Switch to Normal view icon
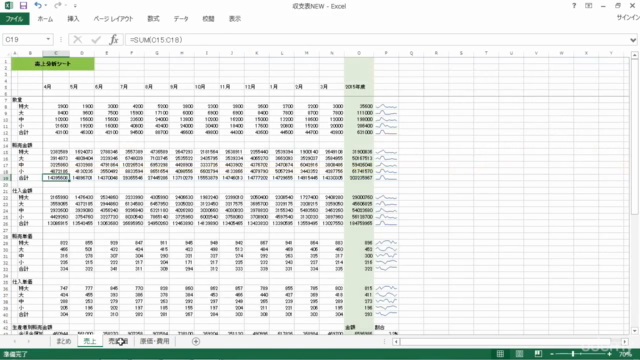 (x=500, y=354)
